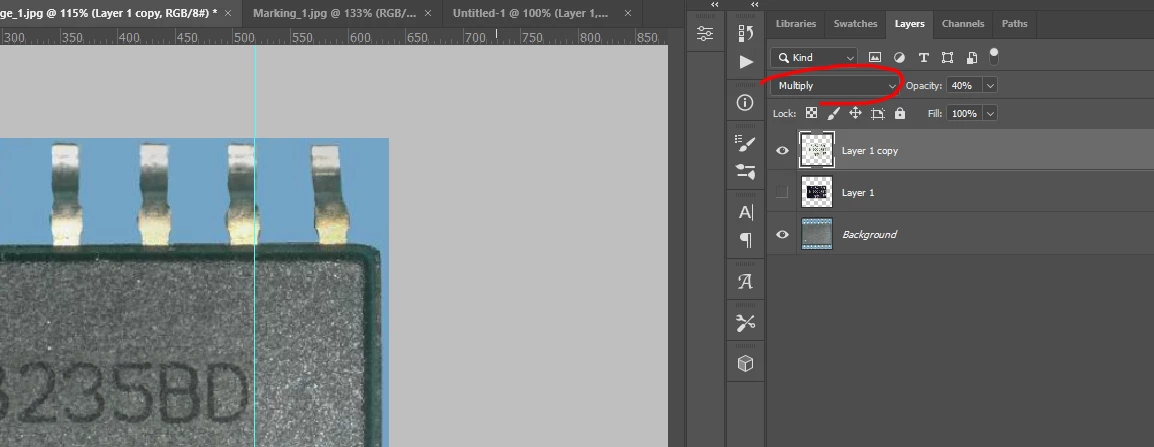The image size is (1154, 447).
Task: Toggle the layer filtering switch
Action: pos(994,56)
